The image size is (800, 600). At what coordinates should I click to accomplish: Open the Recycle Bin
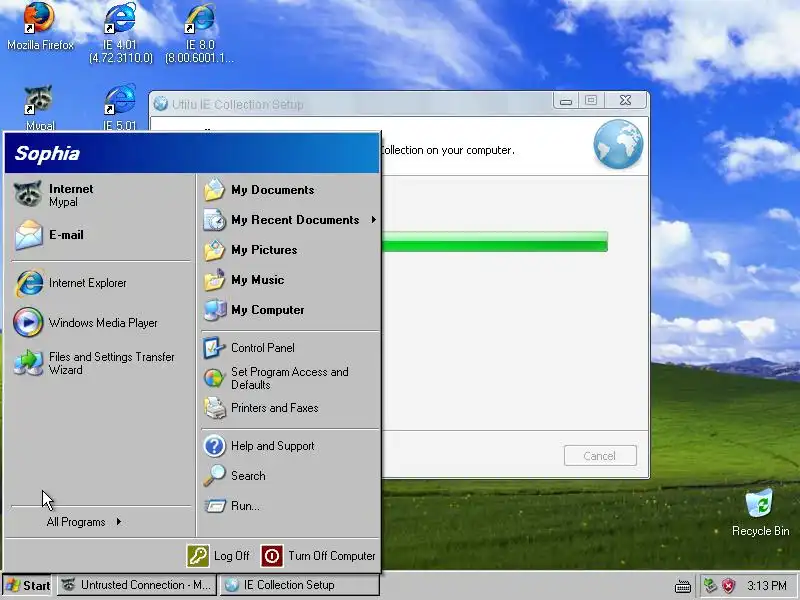(760, 512)
